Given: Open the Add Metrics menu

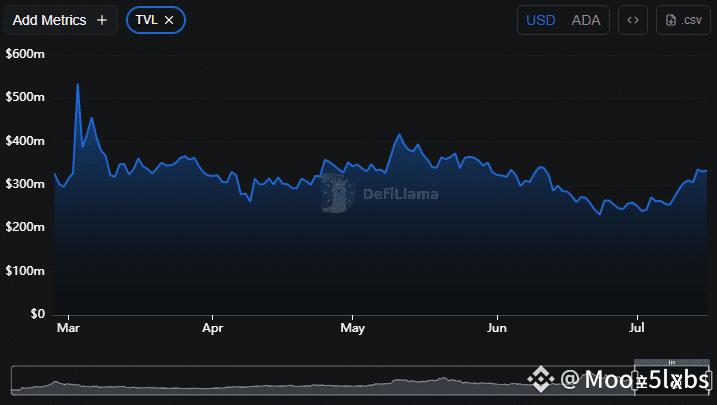Looking at the screenshot, I should (x=60, y=20).
